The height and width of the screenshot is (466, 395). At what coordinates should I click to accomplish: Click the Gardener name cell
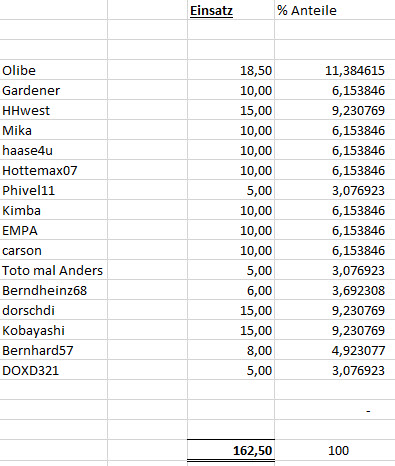click(x=54, y=90)
